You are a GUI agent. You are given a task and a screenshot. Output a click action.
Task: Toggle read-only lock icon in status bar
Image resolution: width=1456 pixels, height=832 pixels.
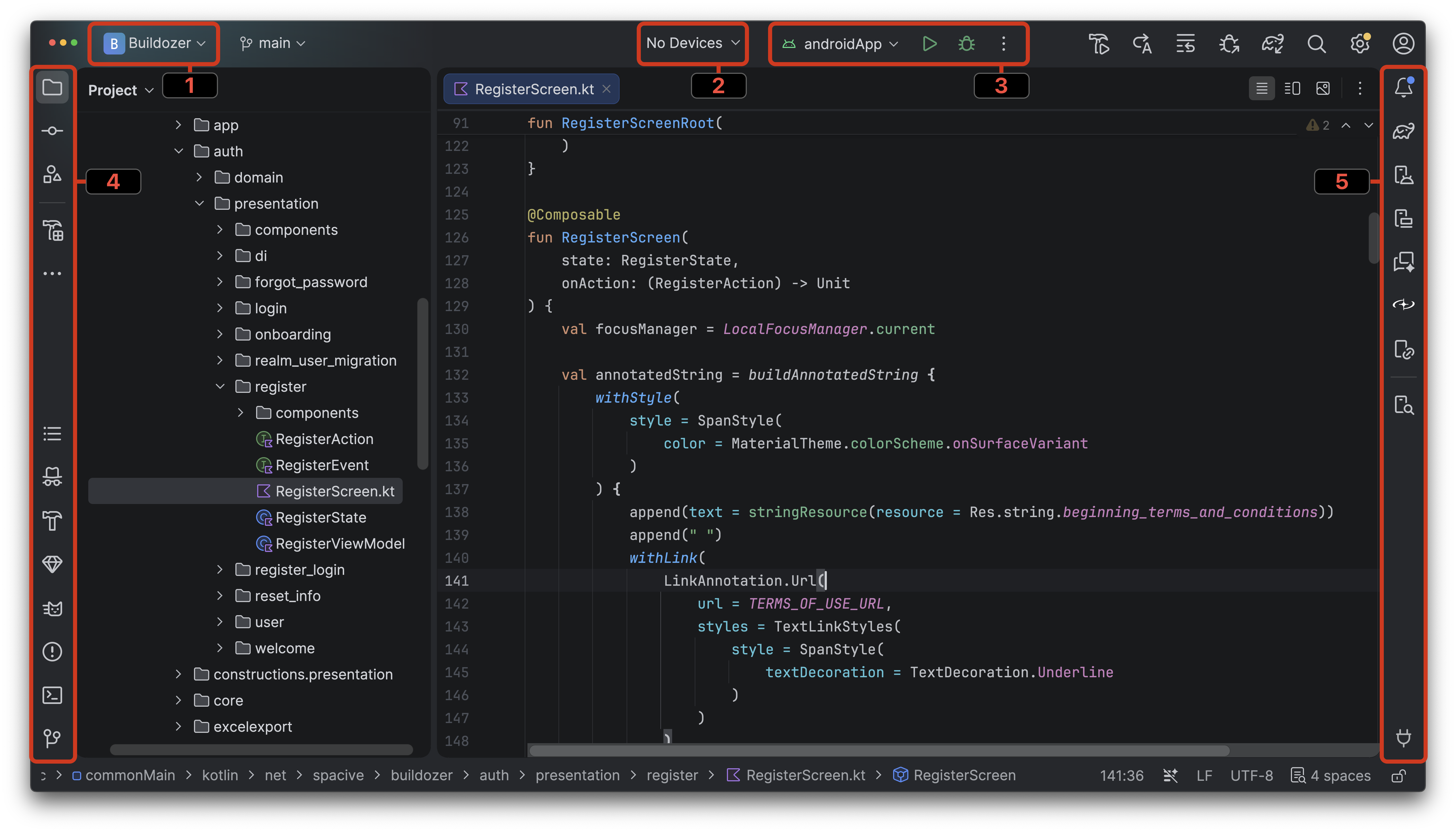pyautogui.click(x=1398, y=775)
